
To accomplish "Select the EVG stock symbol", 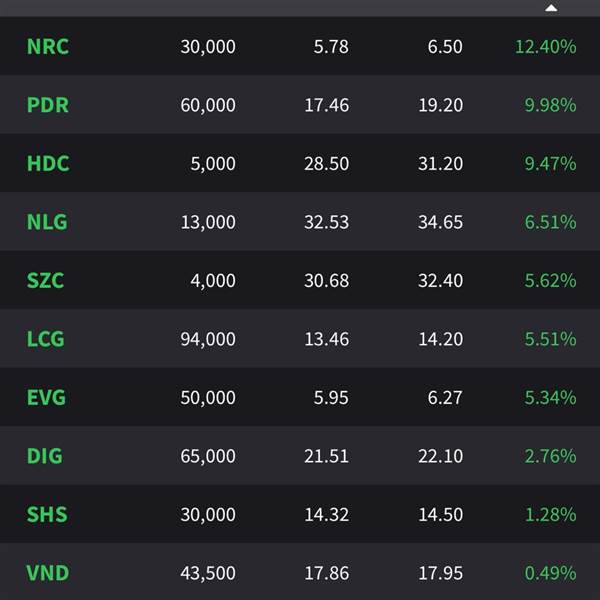I will coord(46,398).
